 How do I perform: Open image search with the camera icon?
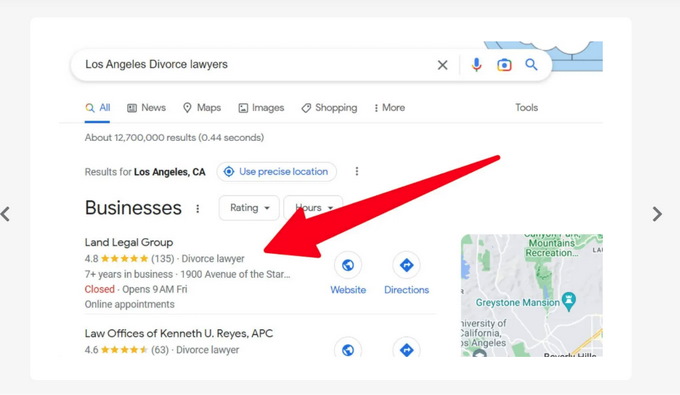(x=504, y=65)
